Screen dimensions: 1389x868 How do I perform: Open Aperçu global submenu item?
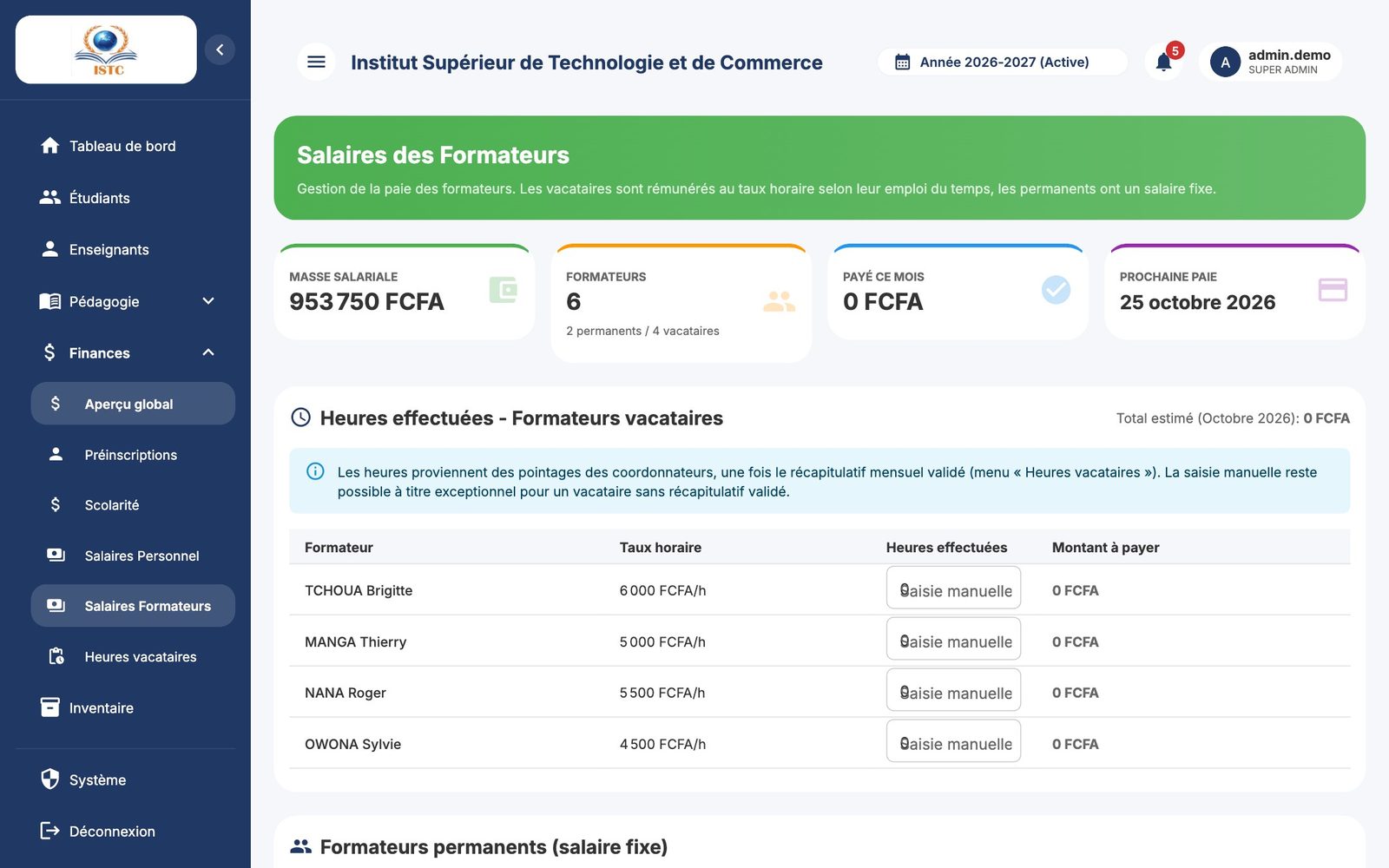[133, 404]
